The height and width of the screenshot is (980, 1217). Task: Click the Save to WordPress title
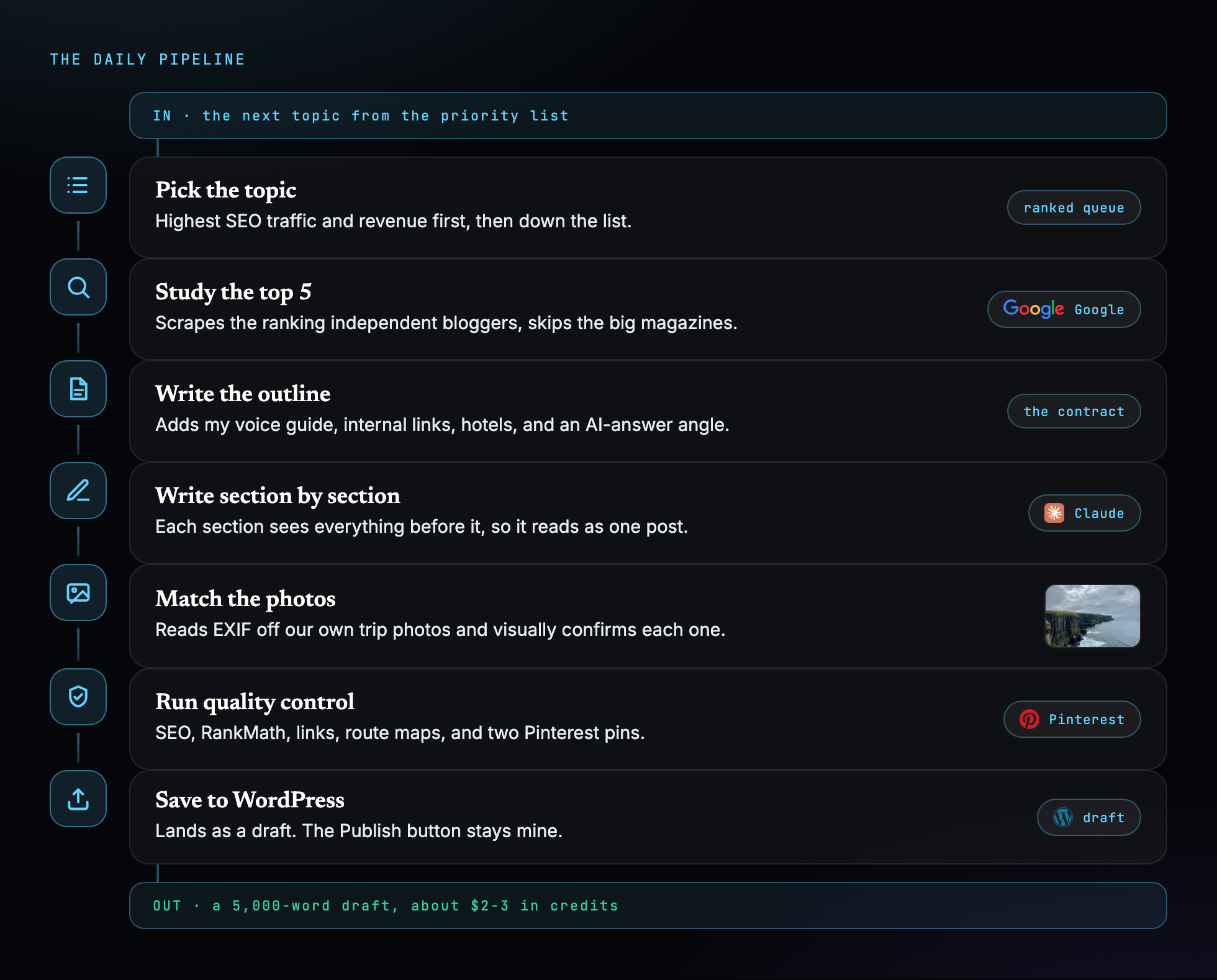(x=250, y=800)
